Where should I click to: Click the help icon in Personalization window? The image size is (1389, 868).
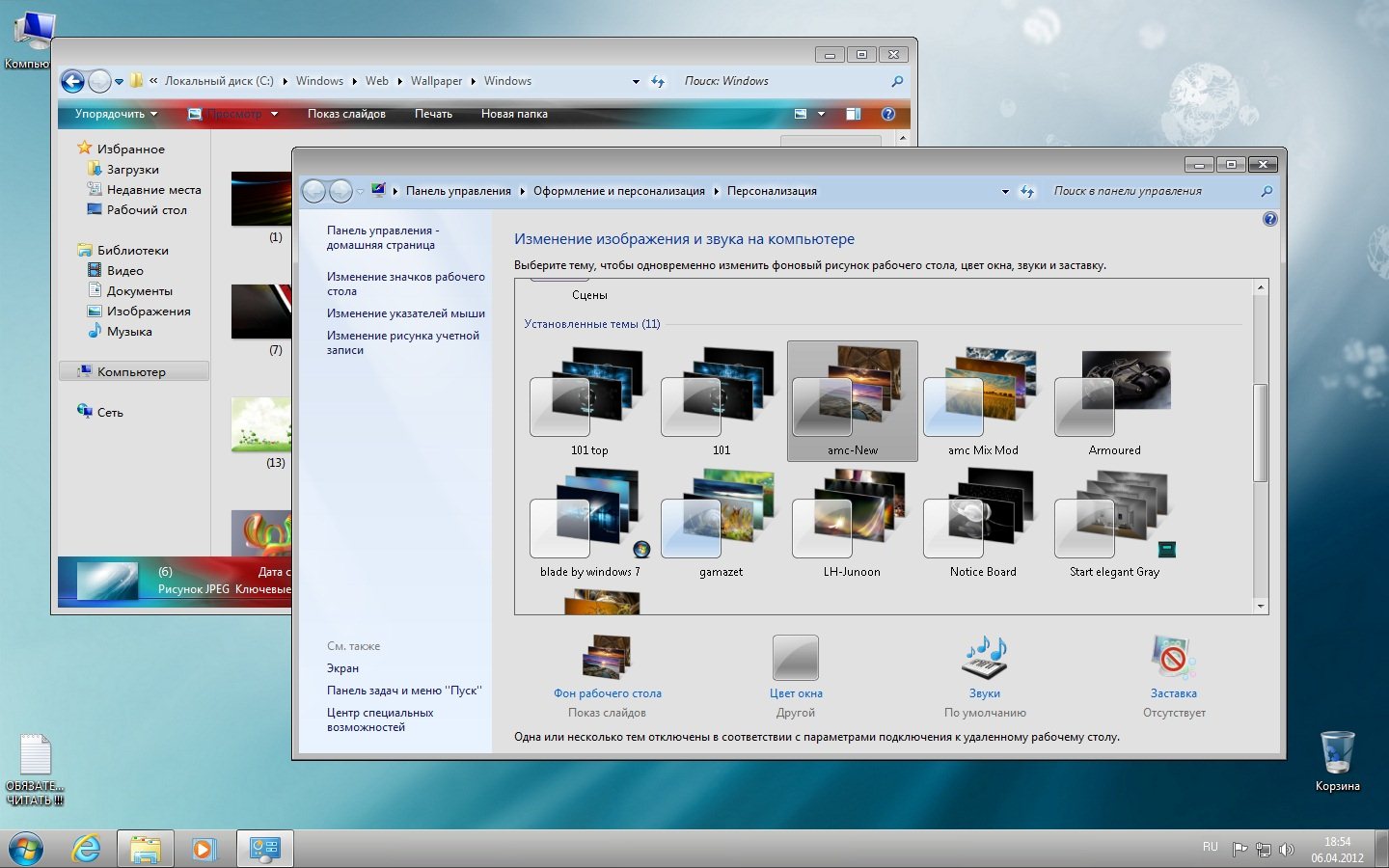coord(1269,220)
